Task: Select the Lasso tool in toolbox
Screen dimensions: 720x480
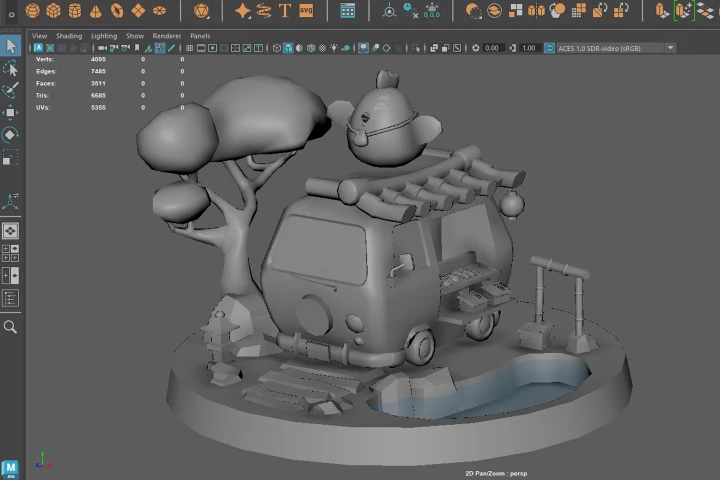Action: click(10, 69)
